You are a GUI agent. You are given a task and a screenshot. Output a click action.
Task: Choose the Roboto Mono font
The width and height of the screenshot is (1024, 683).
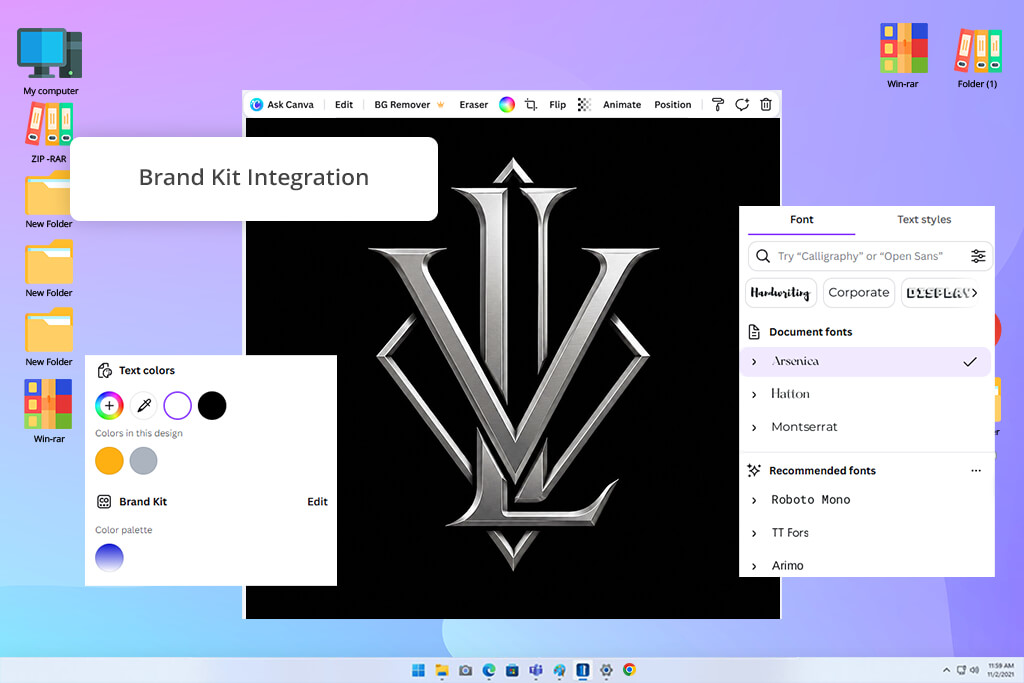click(810, 500)
